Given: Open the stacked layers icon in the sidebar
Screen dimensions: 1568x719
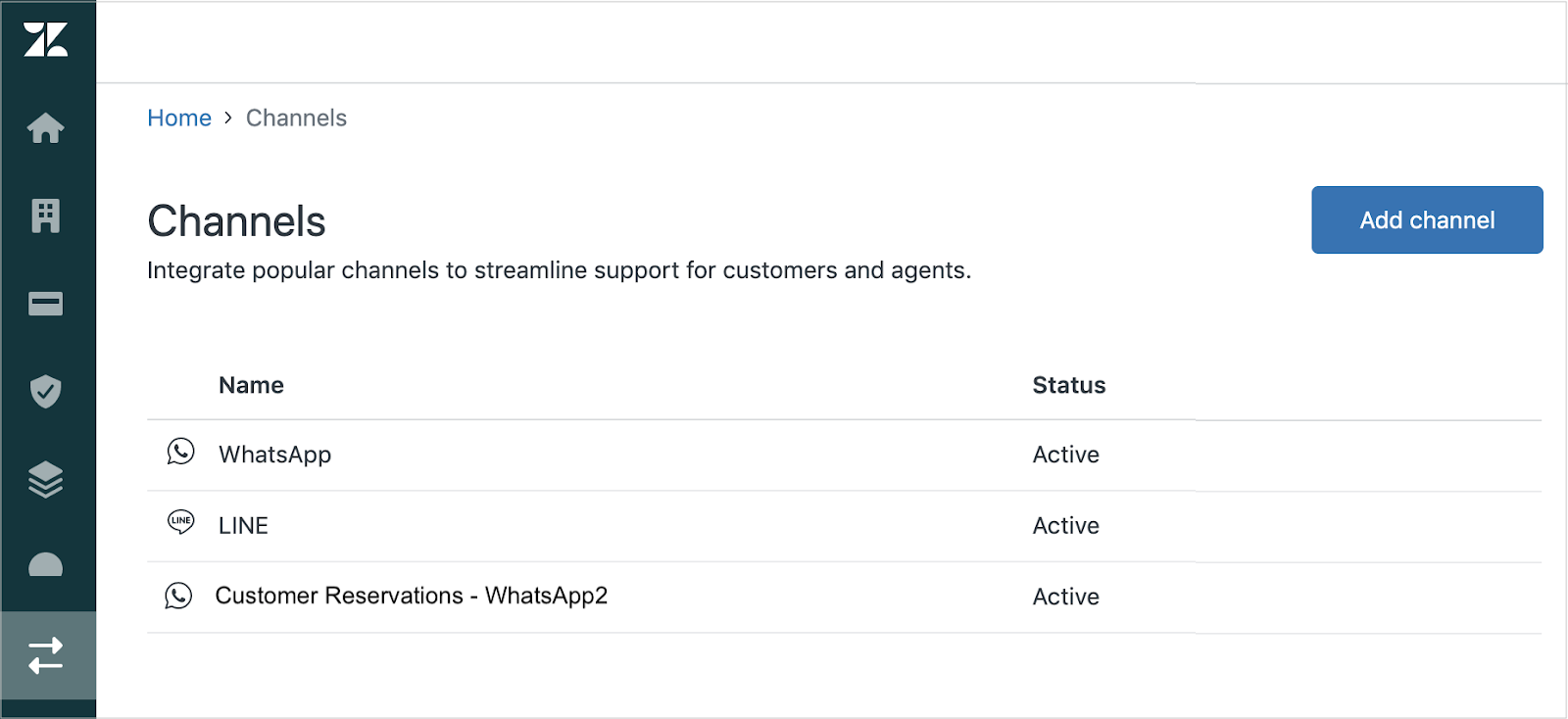Looking at the screenshot, I should pos(46,479).
